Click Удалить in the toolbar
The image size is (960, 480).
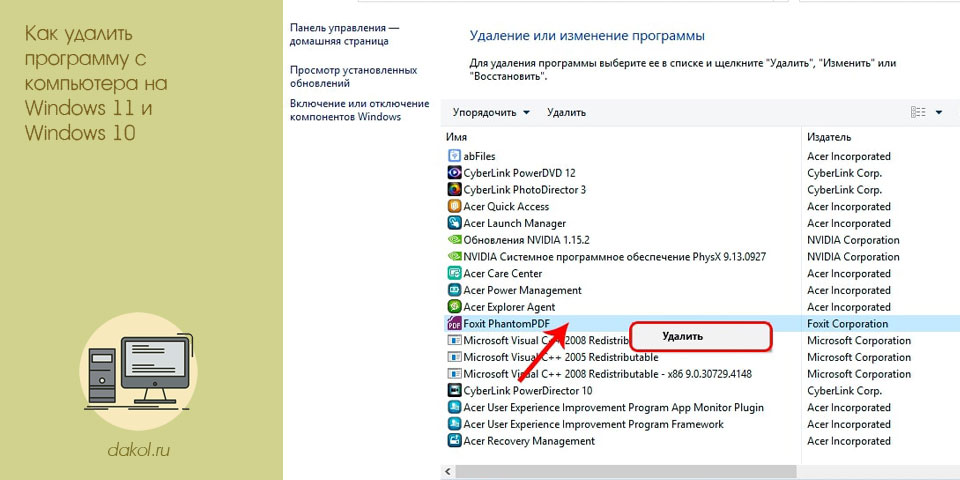[566, 113]
